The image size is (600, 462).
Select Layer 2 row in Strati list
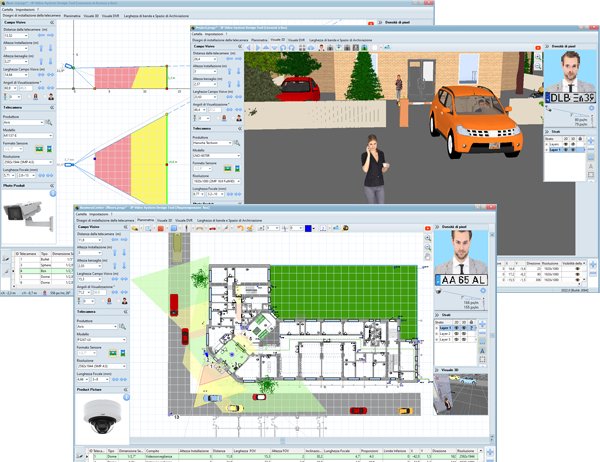click(455, 334)
